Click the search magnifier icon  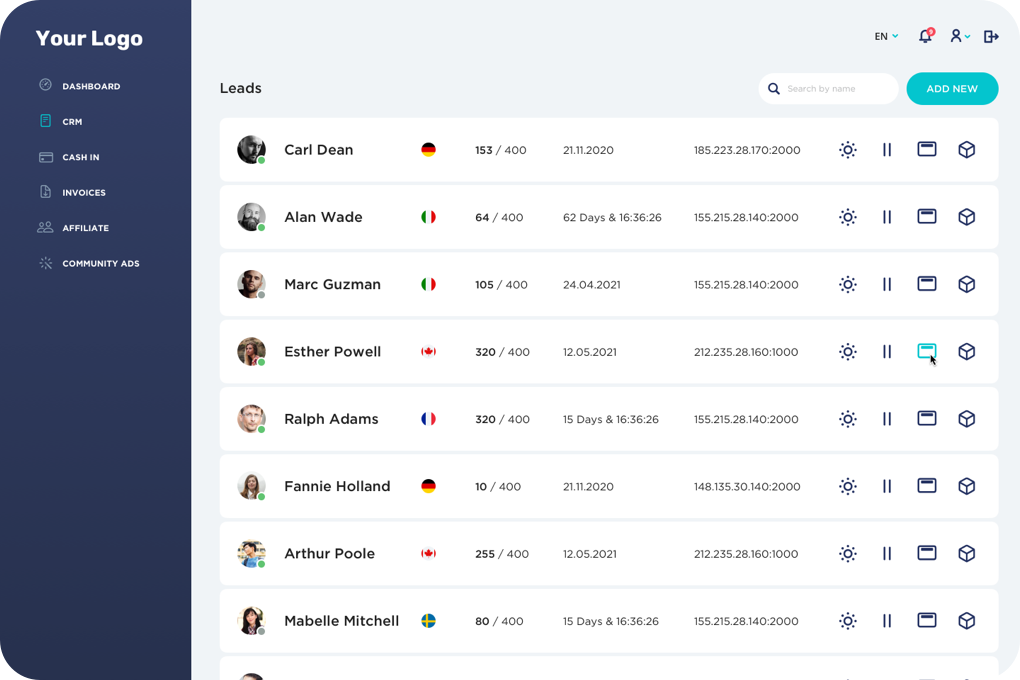point(773,88)
